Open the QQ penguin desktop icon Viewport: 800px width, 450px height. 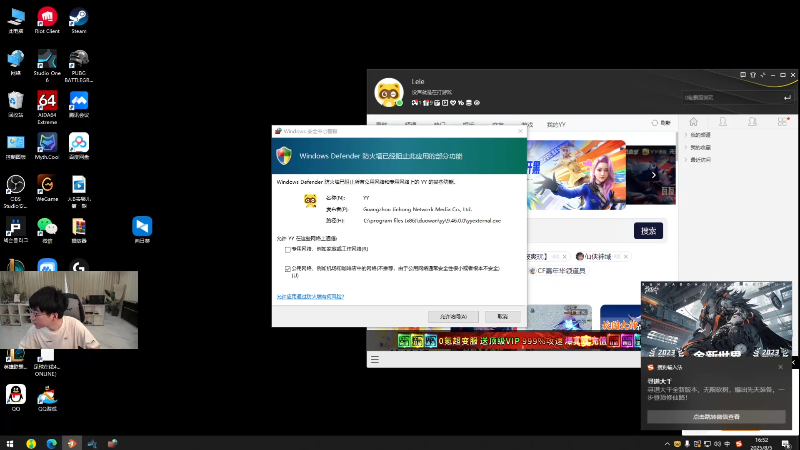pos(16,398)
